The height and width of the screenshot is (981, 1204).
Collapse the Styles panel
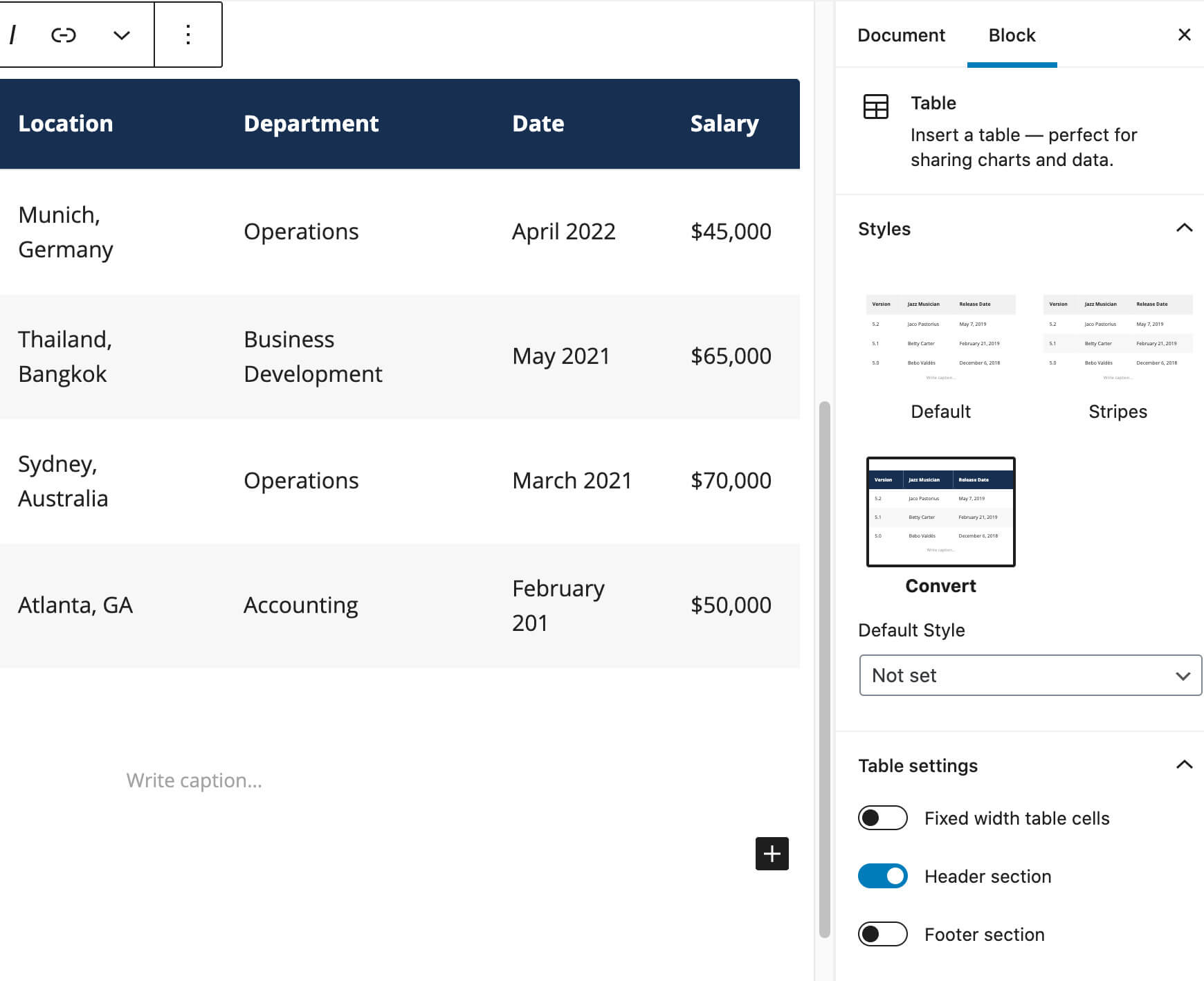1184,228
